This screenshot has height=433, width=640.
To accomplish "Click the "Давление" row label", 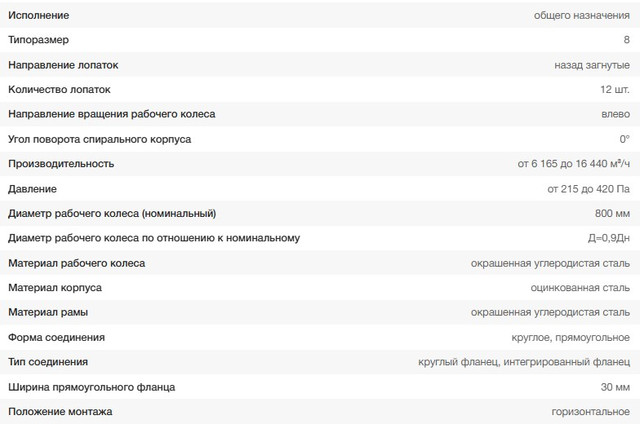I will pos(33,188).
